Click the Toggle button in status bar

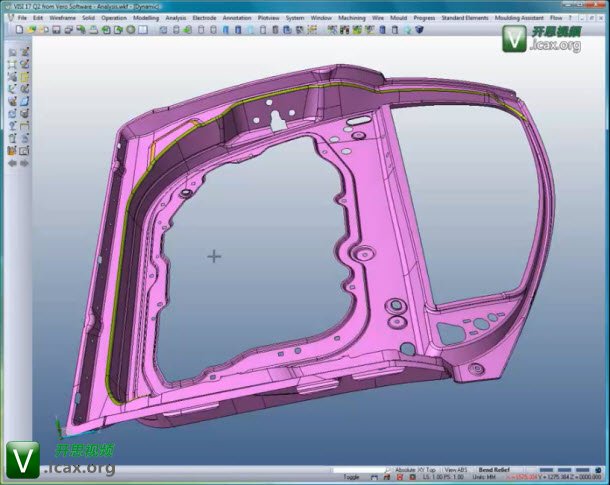[x=351, y=478]
